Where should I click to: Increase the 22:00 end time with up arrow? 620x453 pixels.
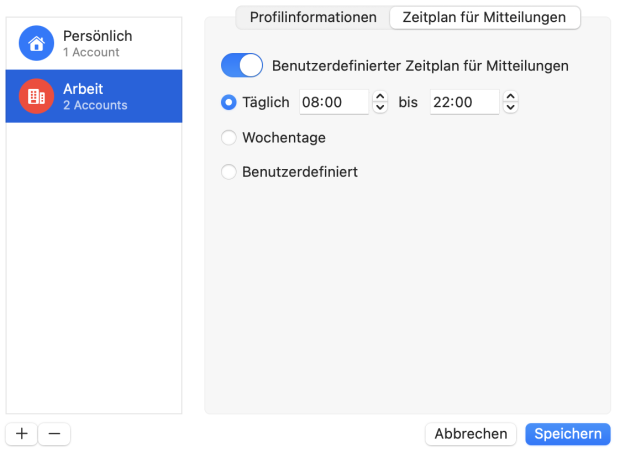(511, 96)
